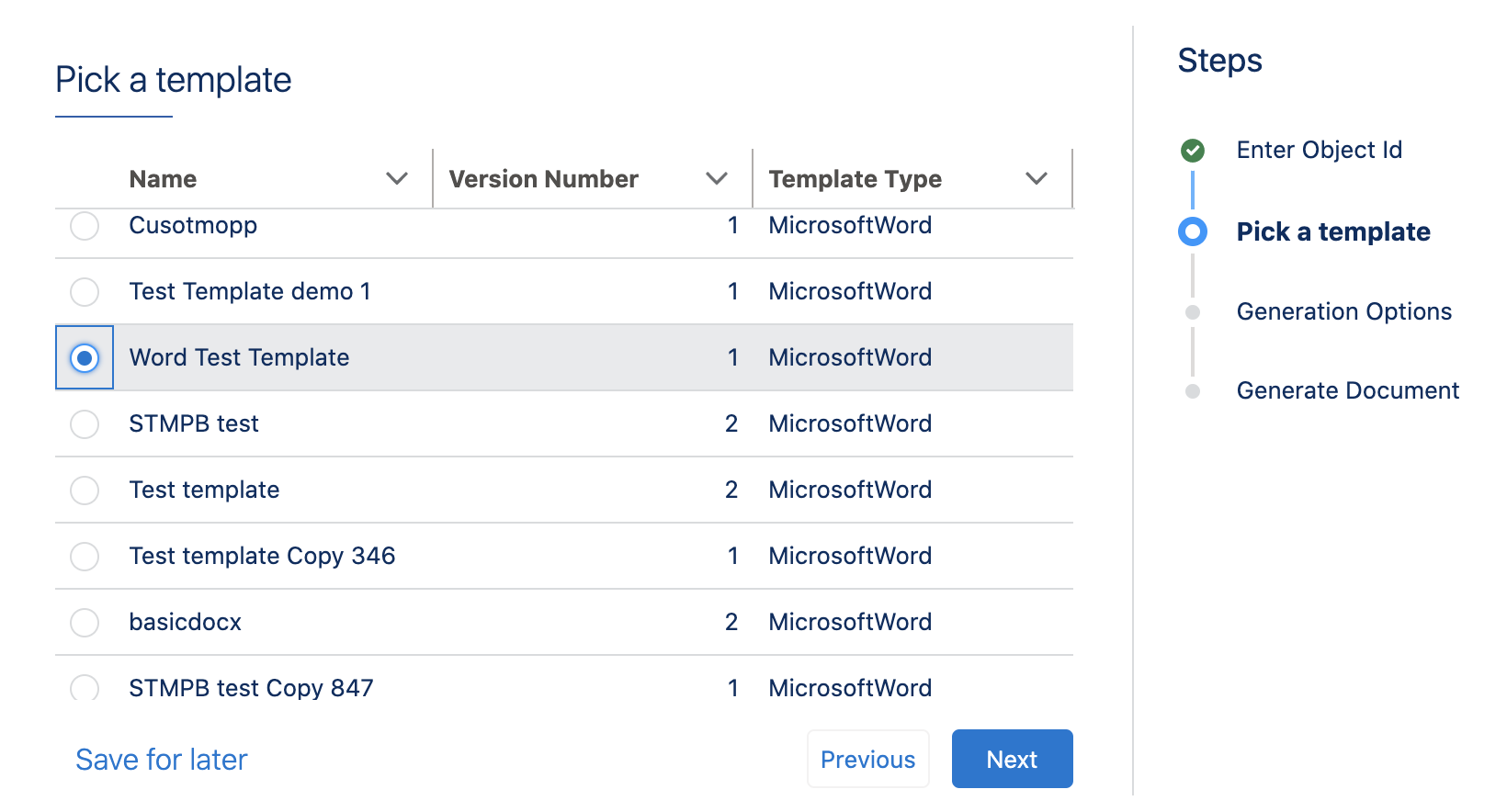Select the Cusotmopp template radio button
The width and height of the screenshot is (1507, 812).
click(85, 226)
